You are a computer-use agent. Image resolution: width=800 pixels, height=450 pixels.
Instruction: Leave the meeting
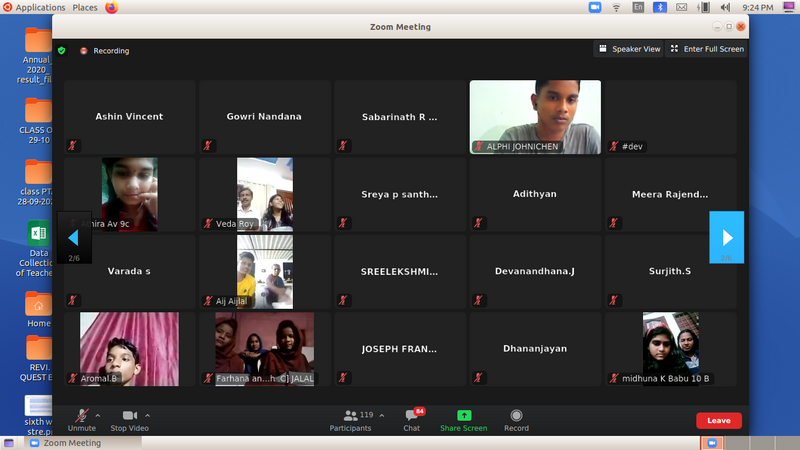718,421
